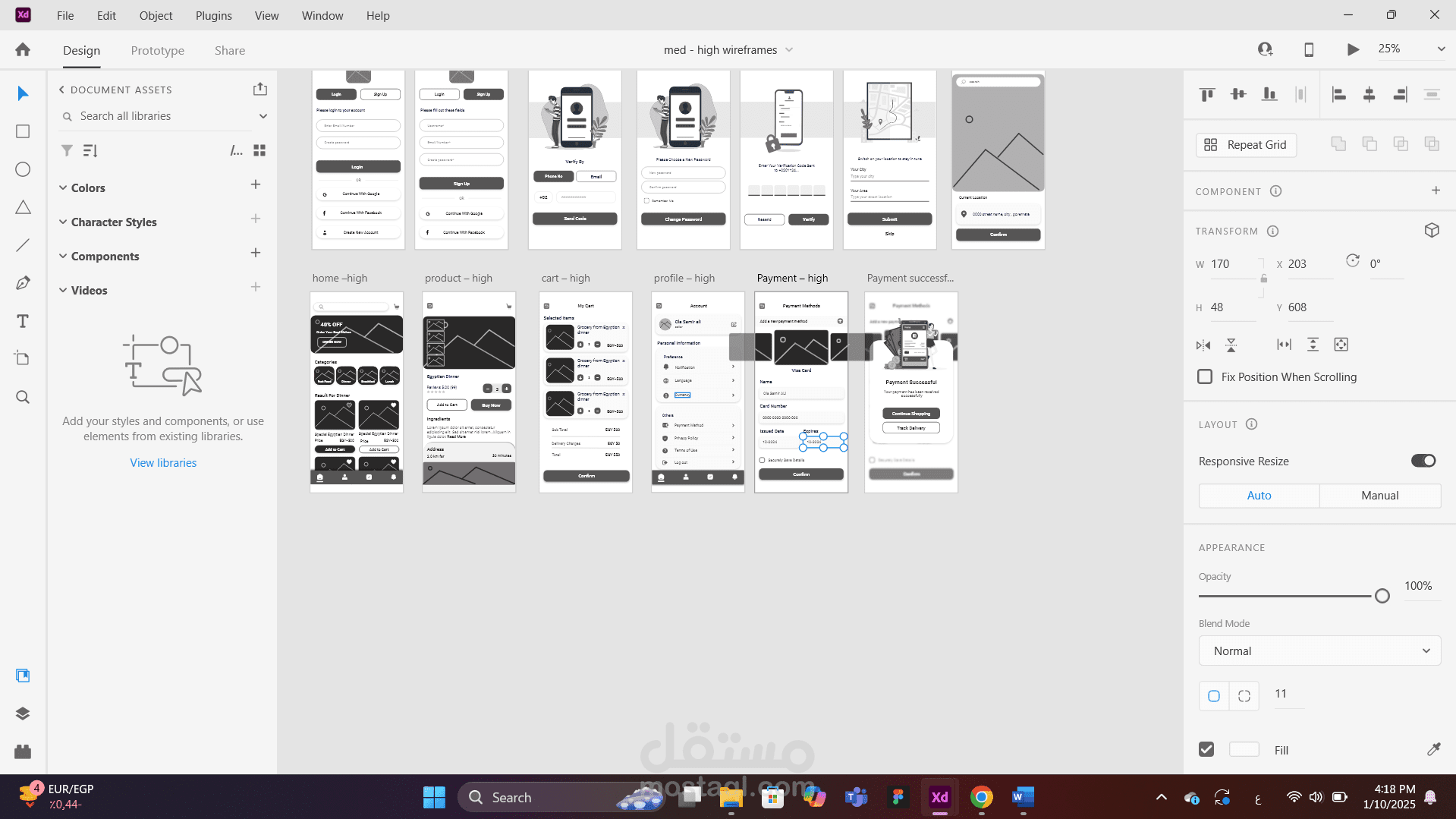This screenshot has height=819, width=1456.
Task: Open the File menu
Action: pos(65,15)
